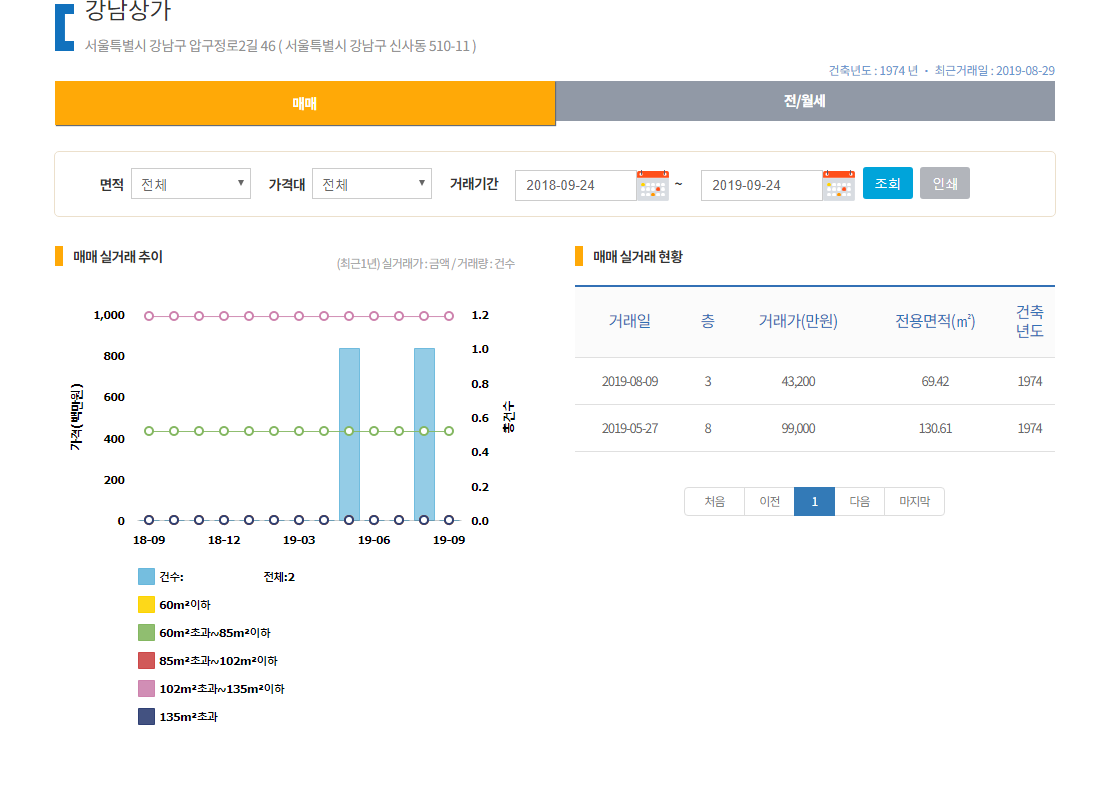Switch to the 매매 tab
This screenshot has height=787, width=1109.
(x=305, y=103)
